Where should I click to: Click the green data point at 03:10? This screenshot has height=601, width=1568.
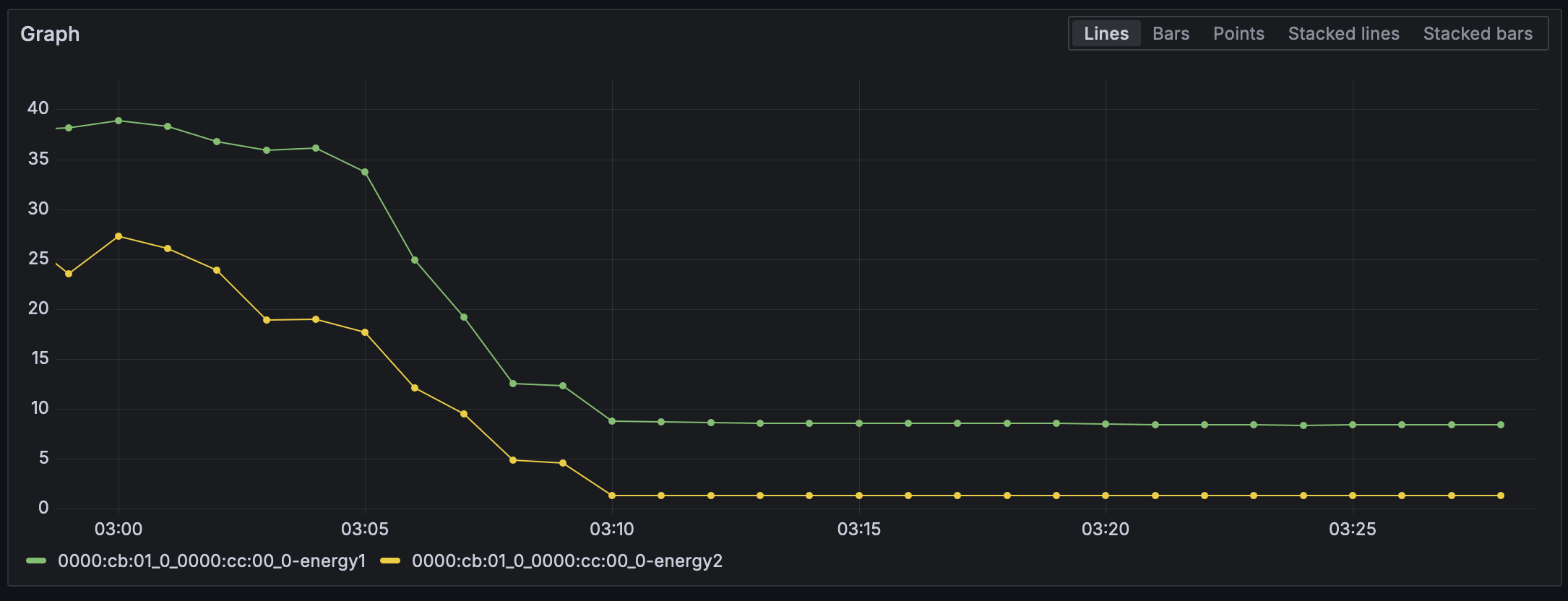tap(612, 421)
